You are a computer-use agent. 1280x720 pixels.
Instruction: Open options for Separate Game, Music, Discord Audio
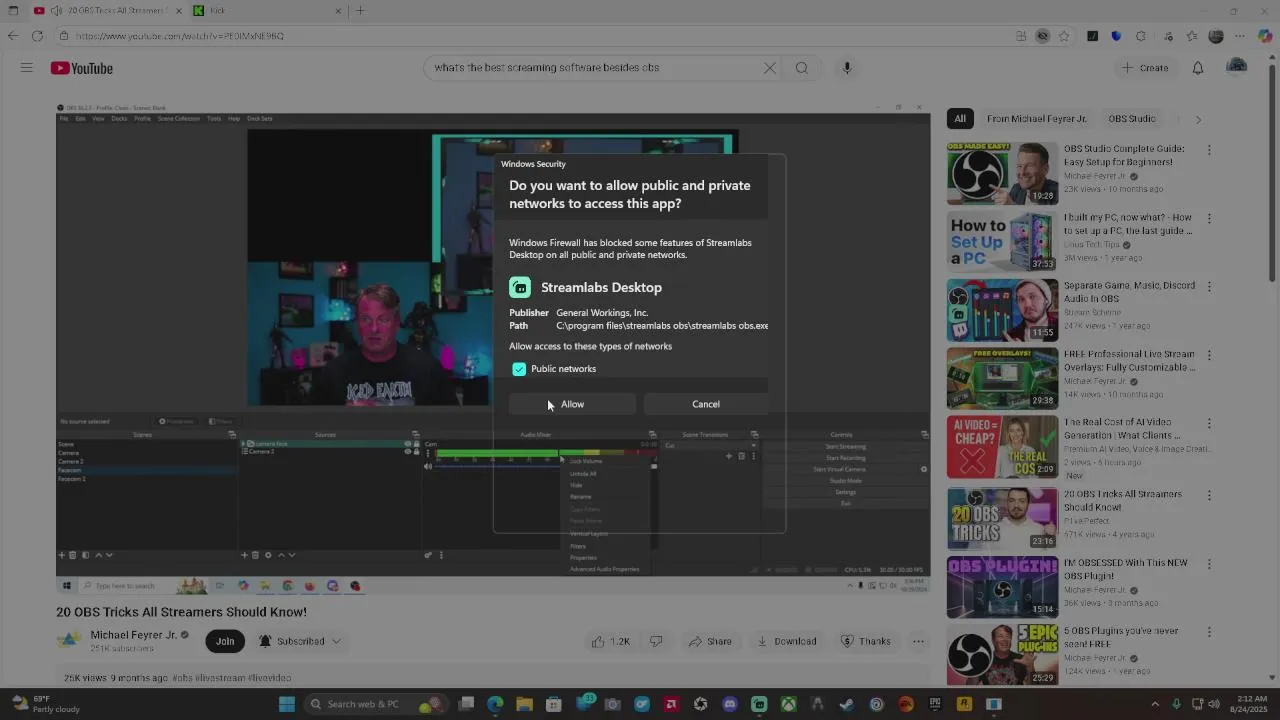pyautogui.click(x=1209, y=286)
